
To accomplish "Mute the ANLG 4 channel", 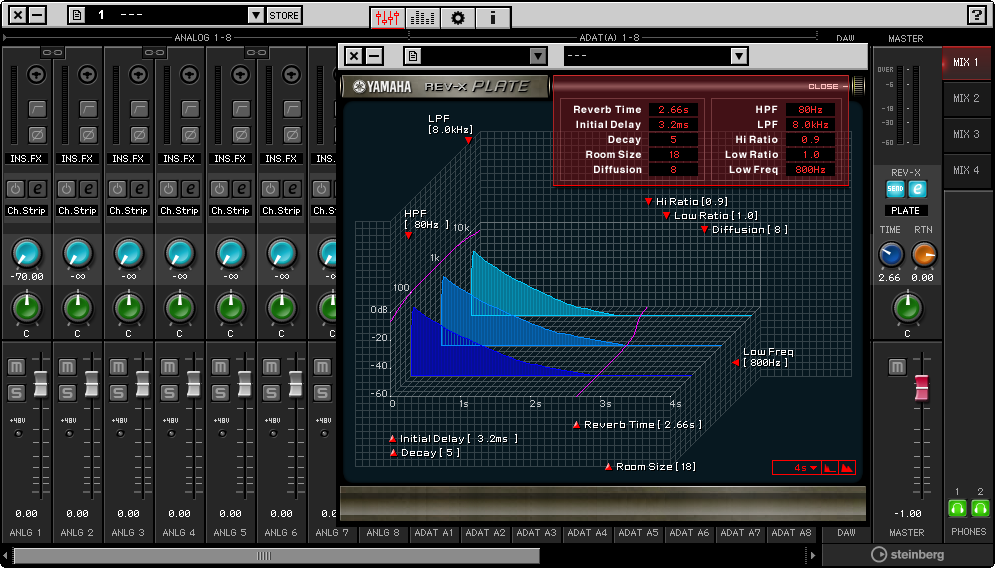I will [169, 367].
